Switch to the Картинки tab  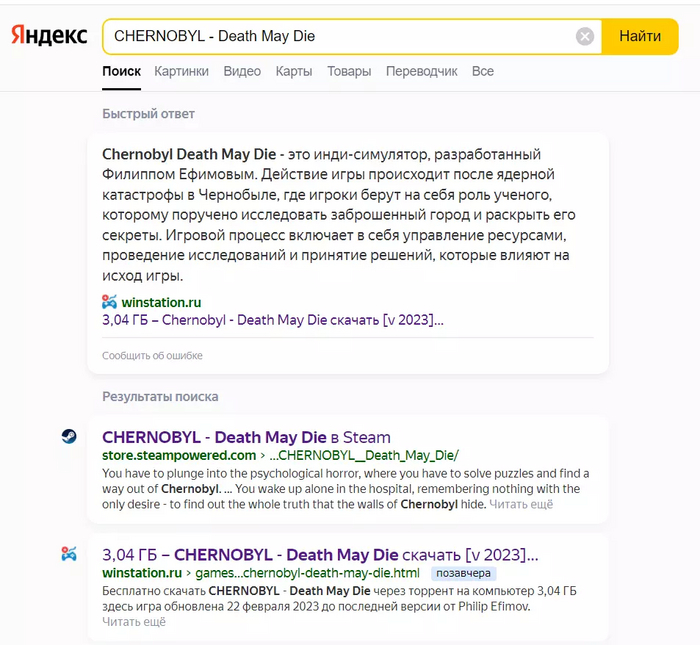click(181, 71)
